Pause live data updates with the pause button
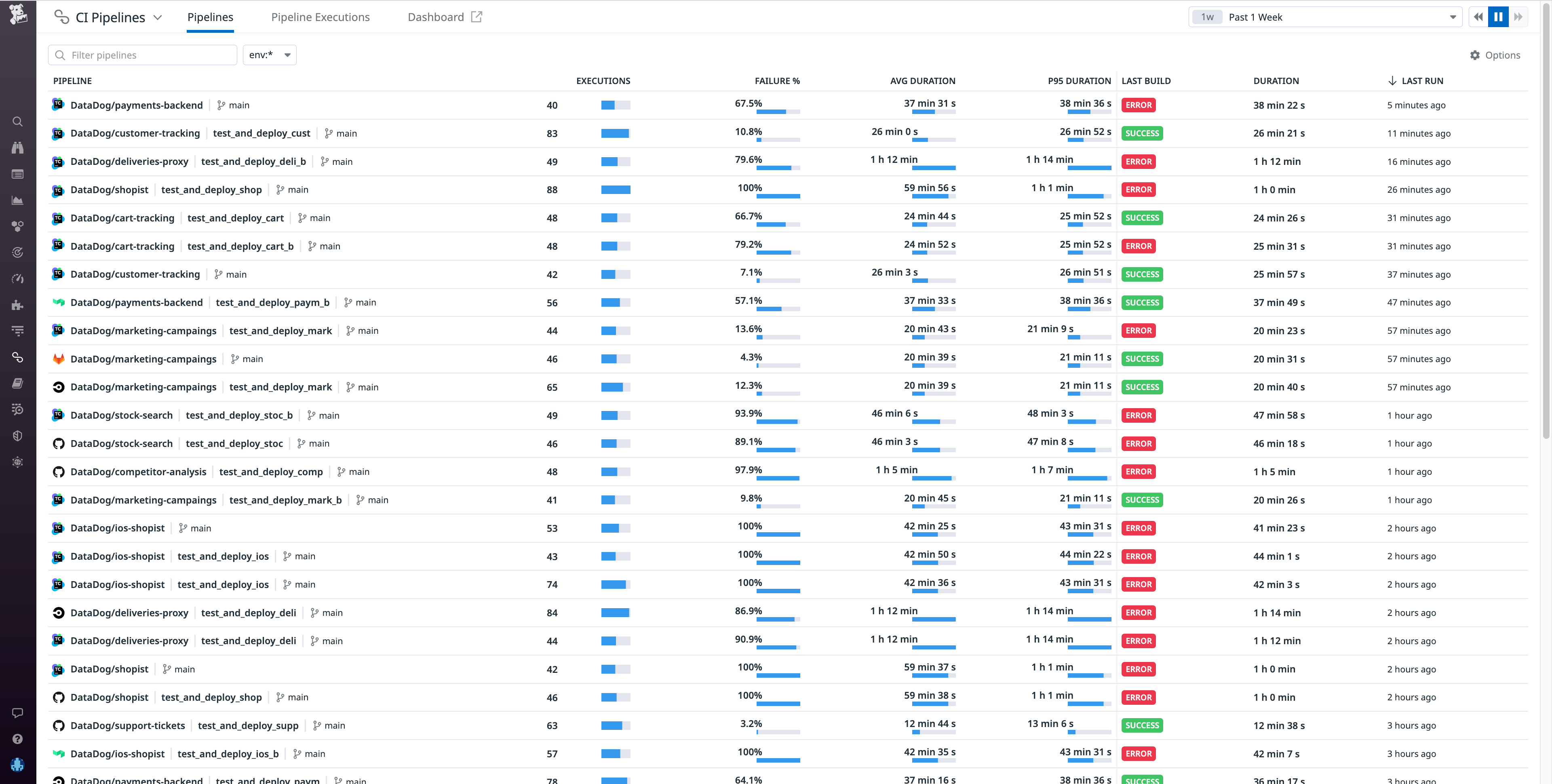1552x784 pixels. (1498, 17)
